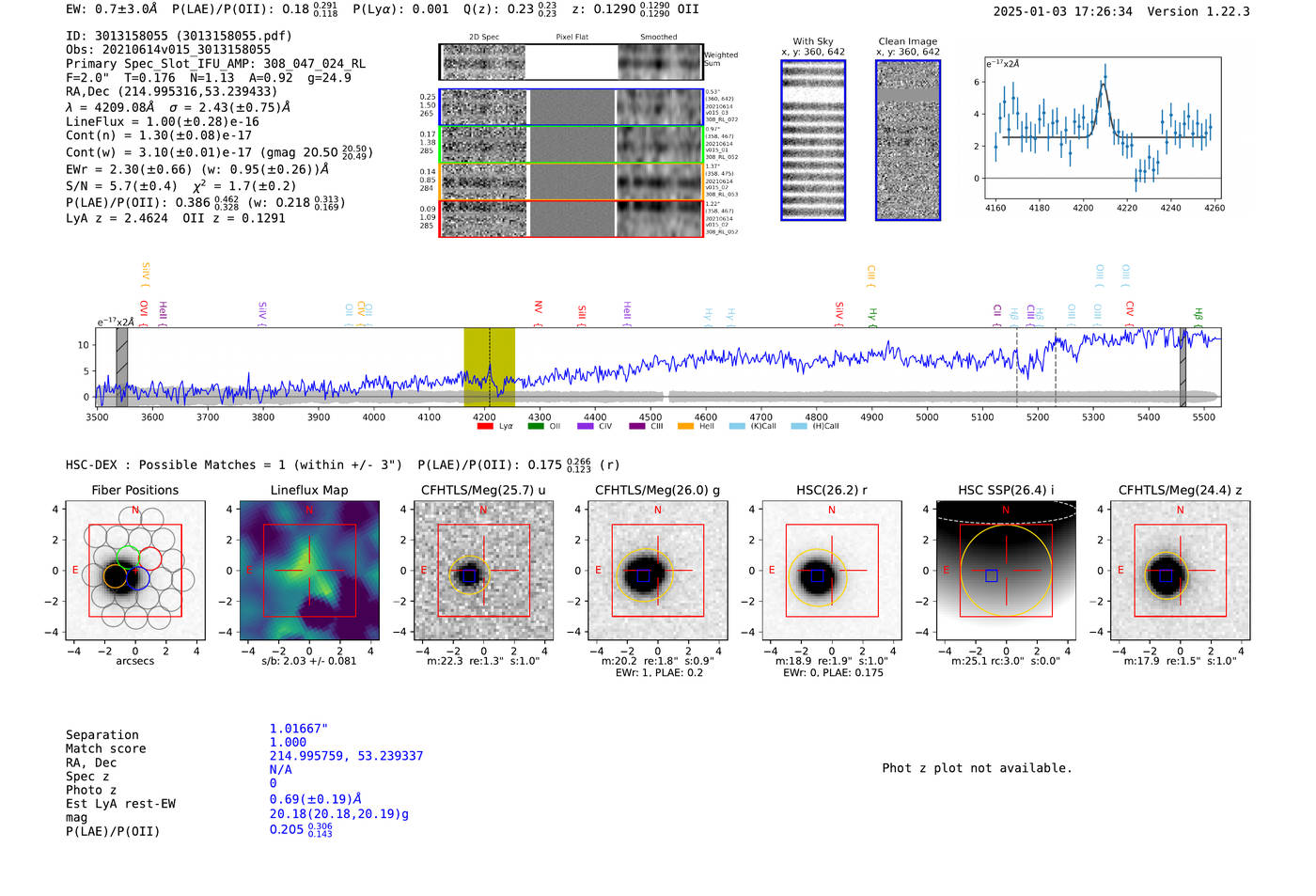This screenshot has height=896, width=1316.
Task: Click the red Lyα legend swatch
Action: (x=485, y=427)
